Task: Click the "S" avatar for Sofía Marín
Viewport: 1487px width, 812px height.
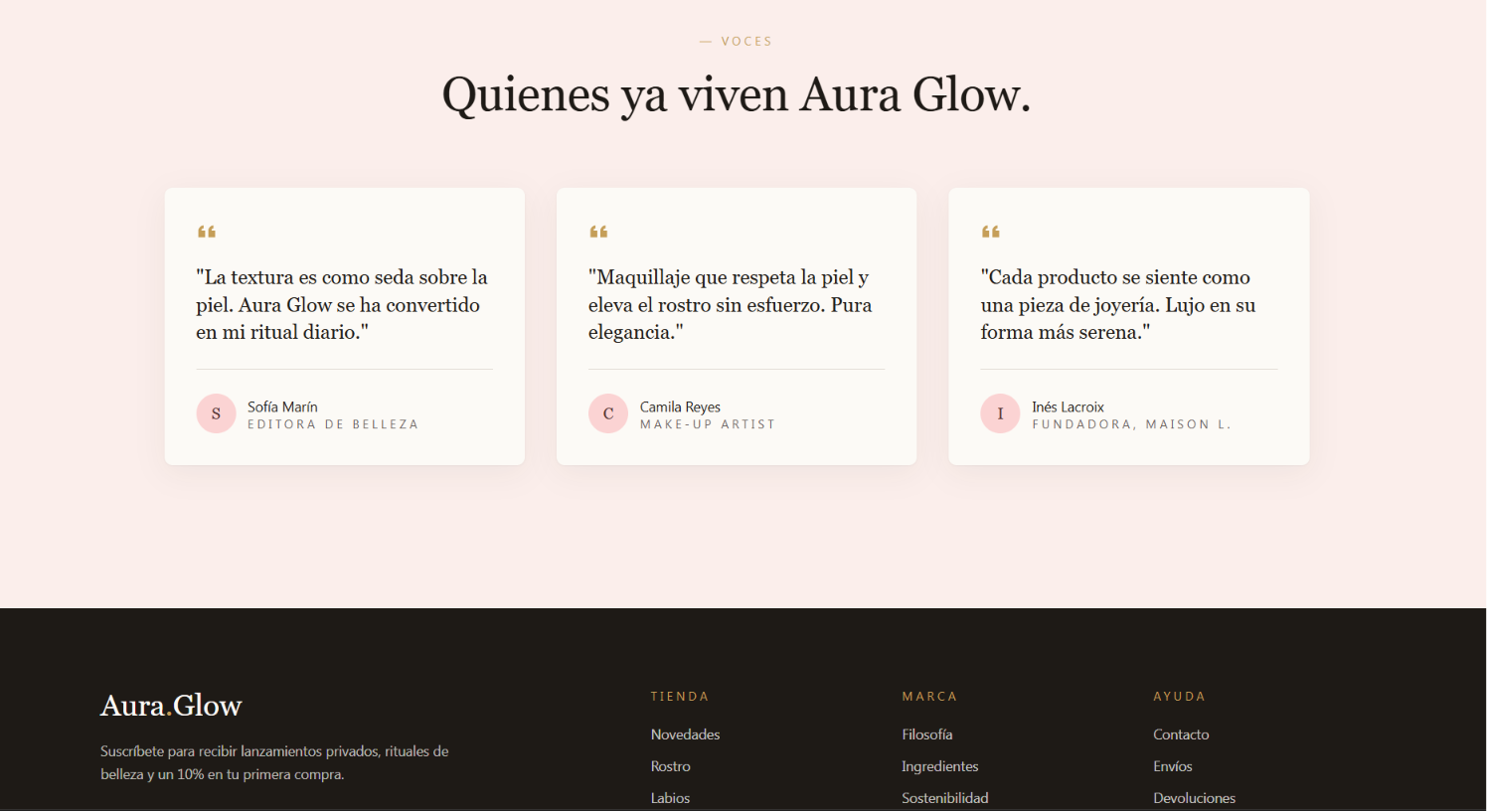Action: (x=216, y=413)
